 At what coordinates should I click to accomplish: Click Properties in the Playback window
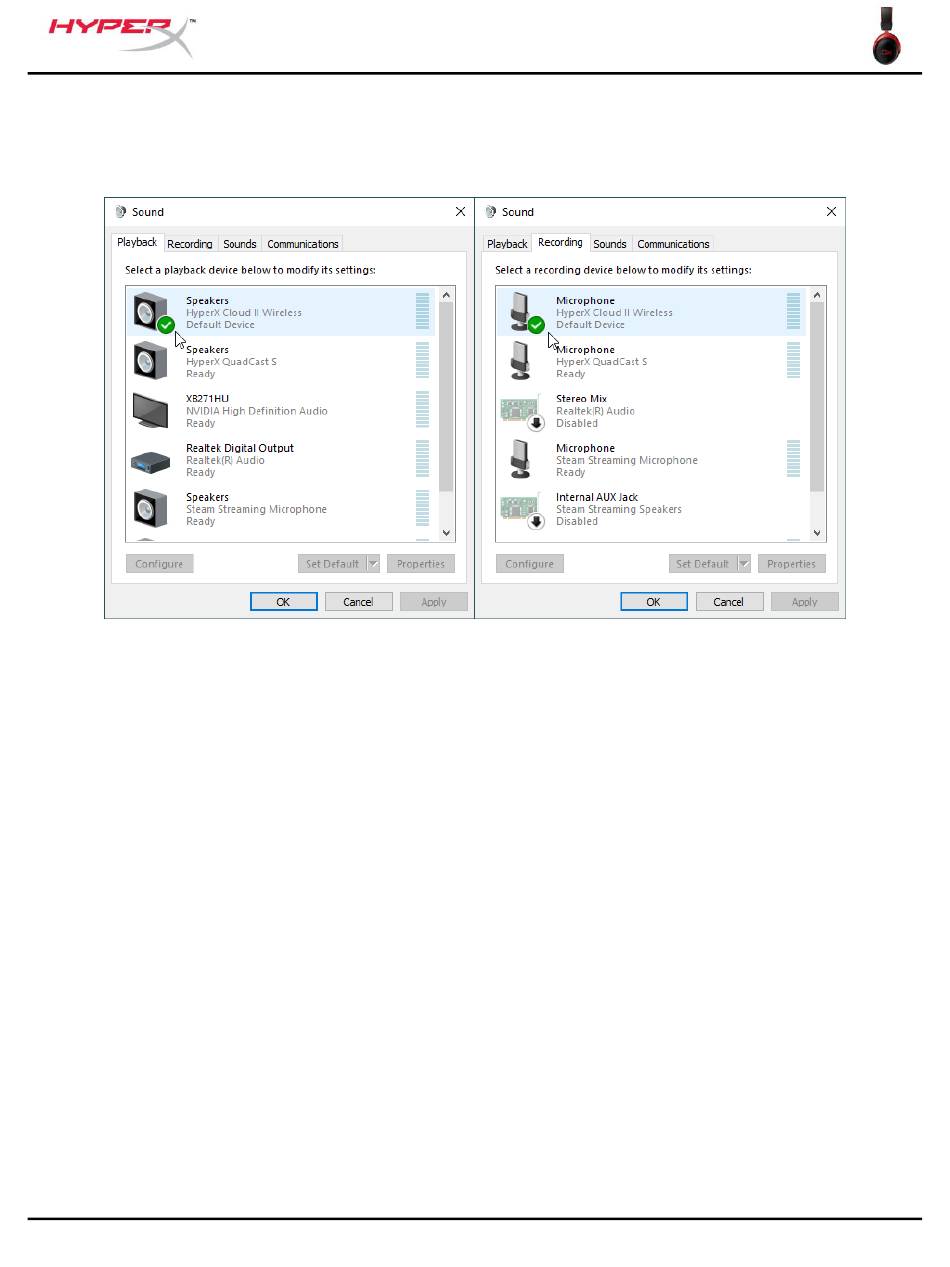click(x=421, y=564)
